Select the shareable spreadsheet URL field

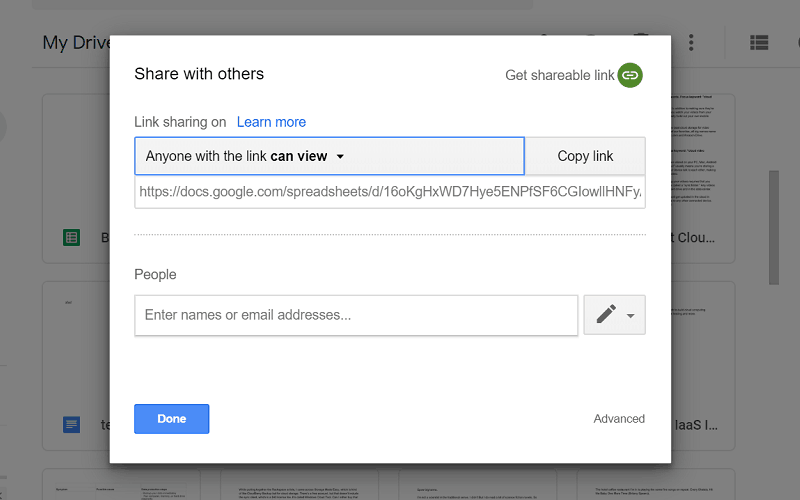tap(390, 192)
